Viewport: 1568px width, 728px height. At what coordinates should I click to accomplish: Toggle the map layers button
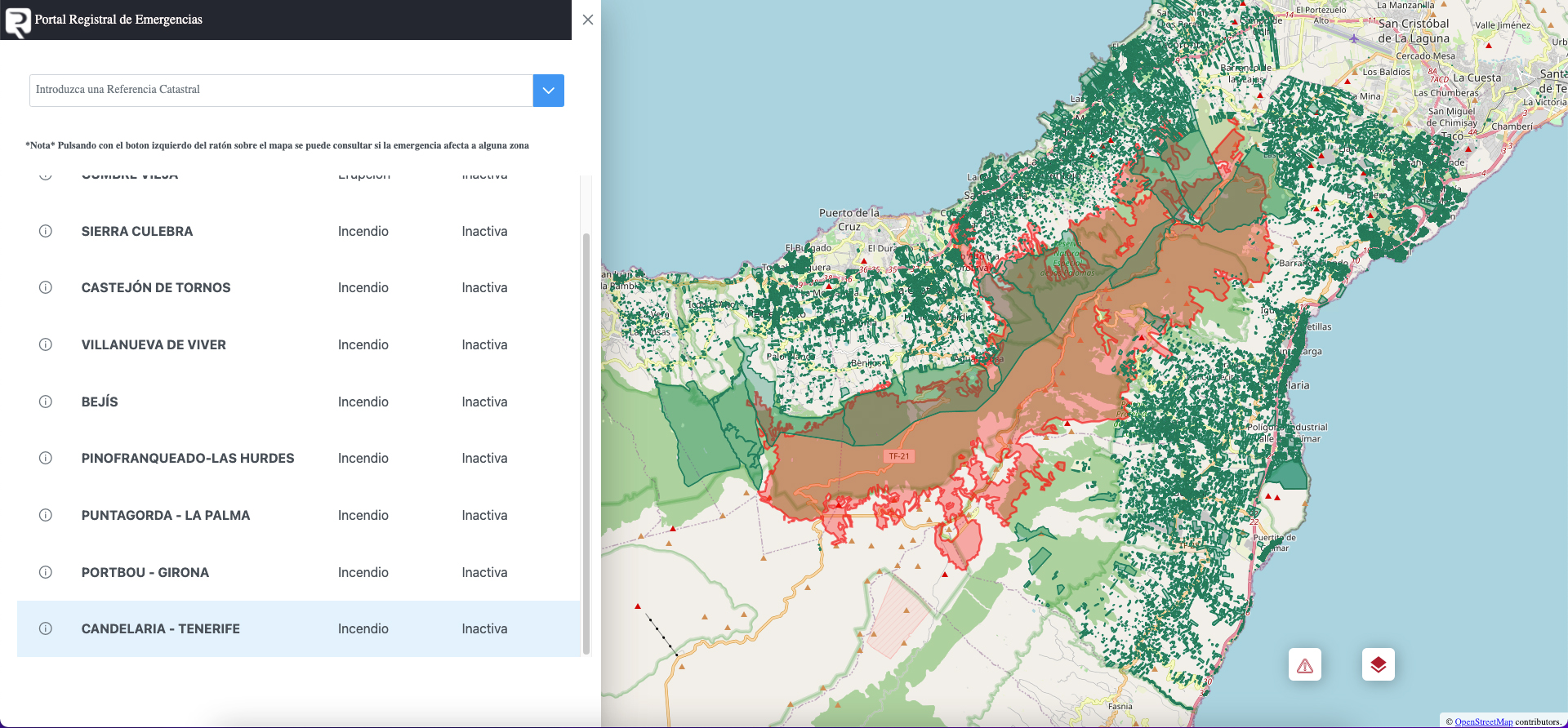pos(1378,665)
